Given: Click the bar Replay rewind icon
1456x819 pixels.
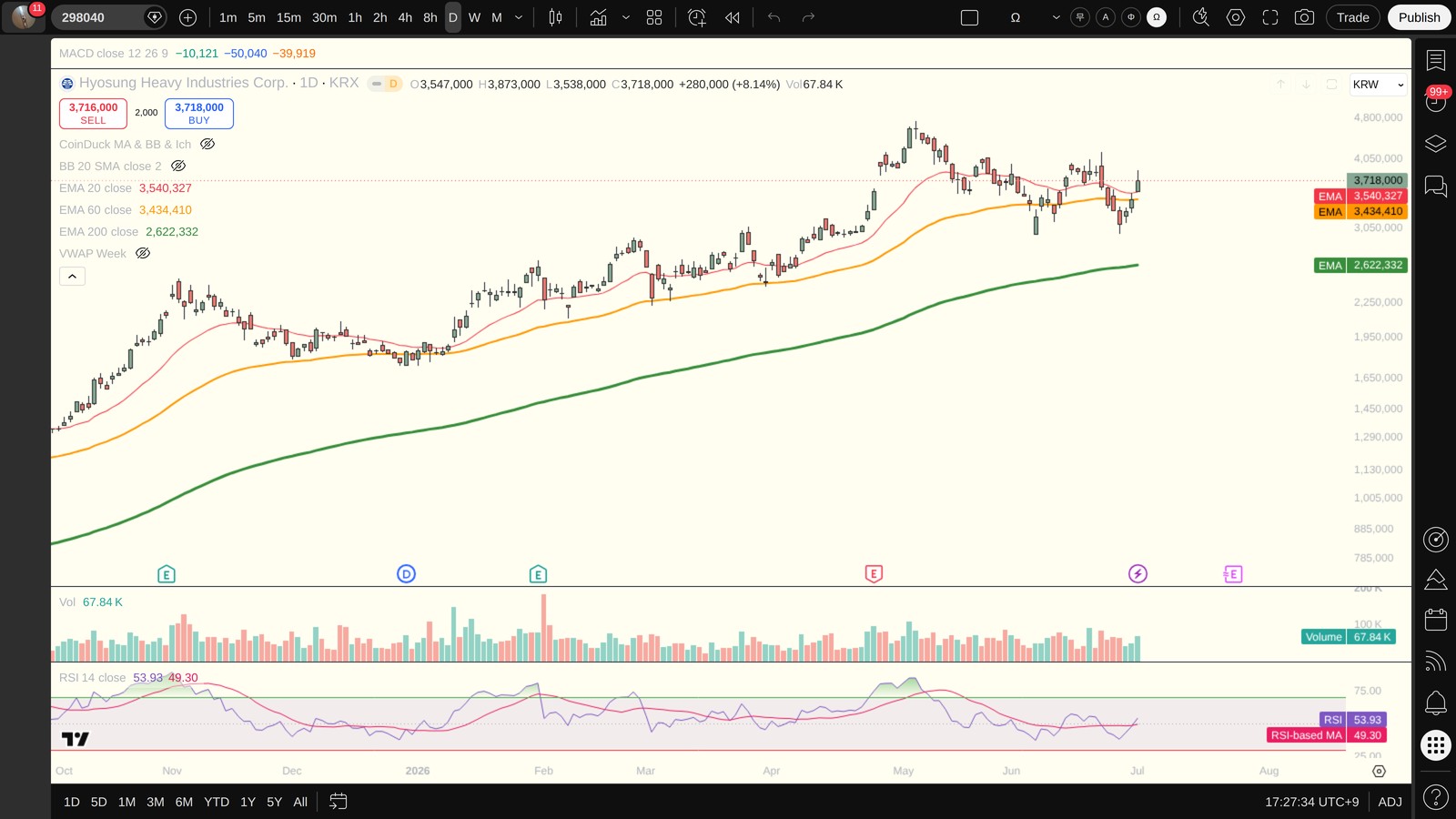Looking at the screenshot, I should coord(733,17).
